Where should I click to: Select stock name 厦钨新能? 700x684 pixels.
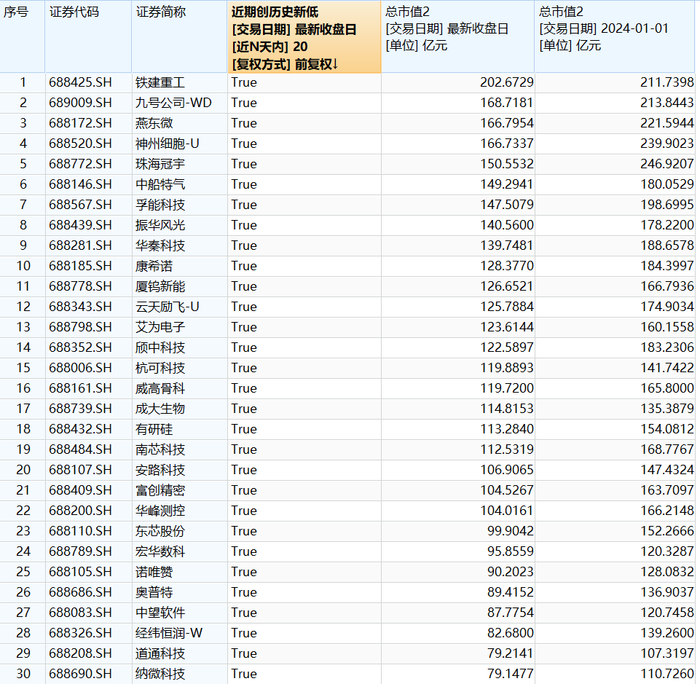(160, 286)
